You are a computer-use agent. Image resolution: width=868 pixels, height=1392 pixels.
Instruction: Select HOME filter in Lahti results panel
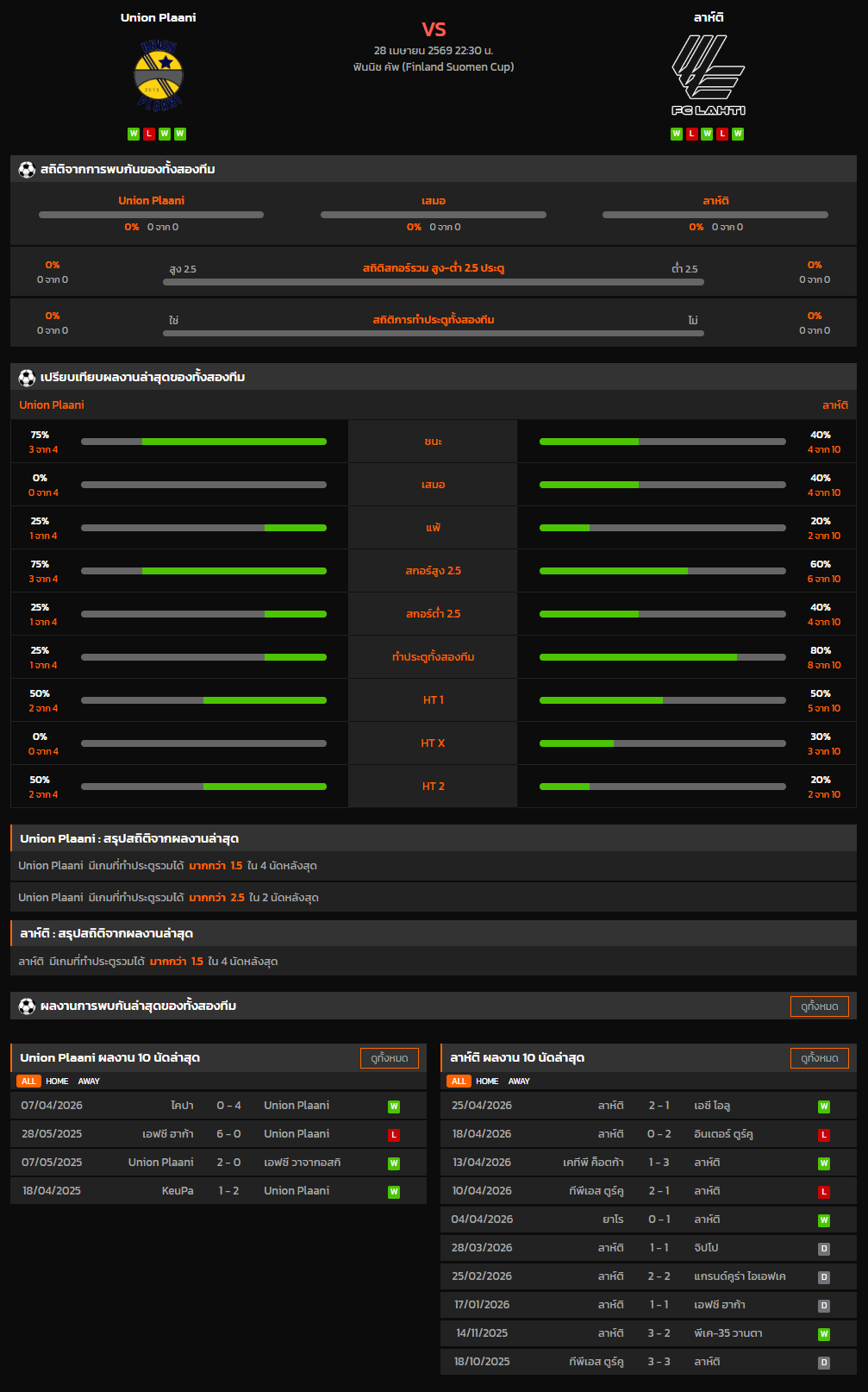tap(487, 1082)
